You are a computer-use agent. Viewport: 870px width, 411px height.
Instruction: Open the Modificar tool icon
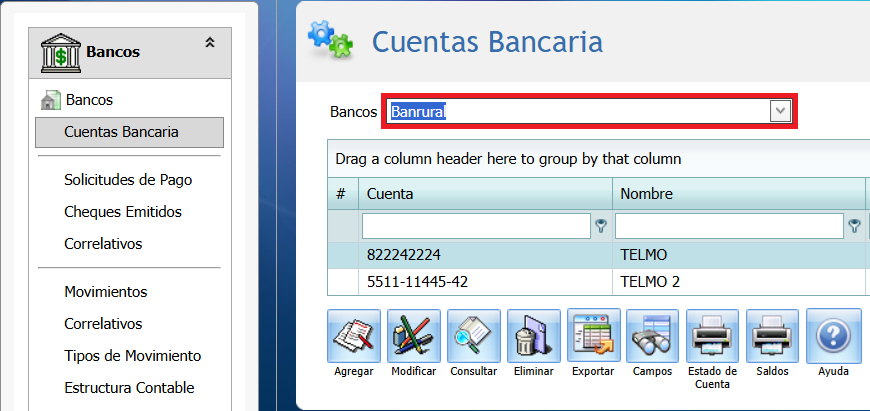click(414, 336)
